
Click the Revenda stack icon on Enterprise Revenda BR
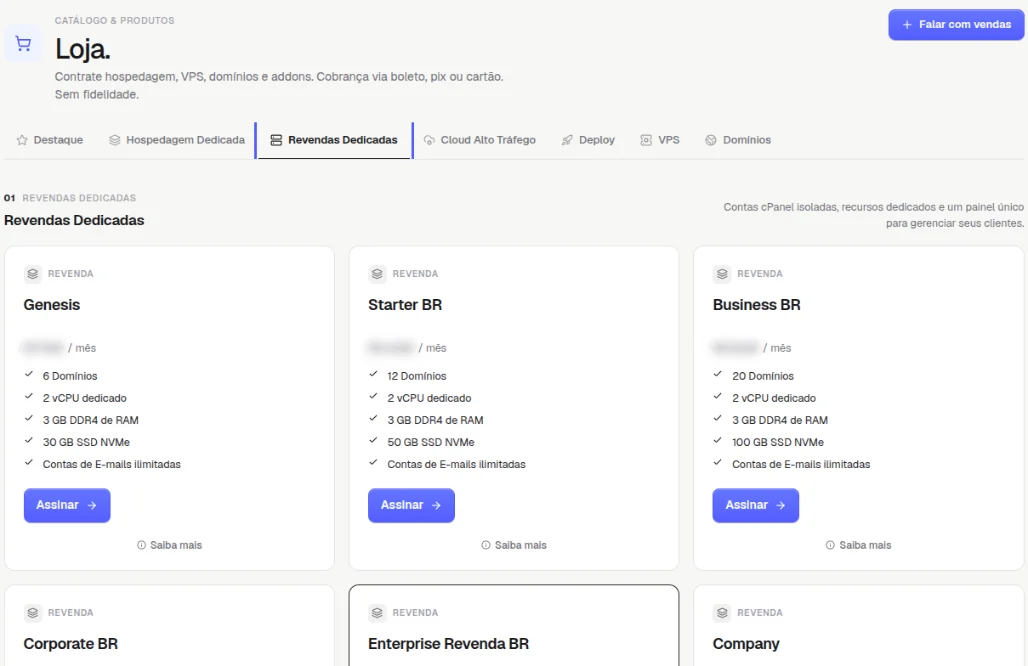pos(377,613)
